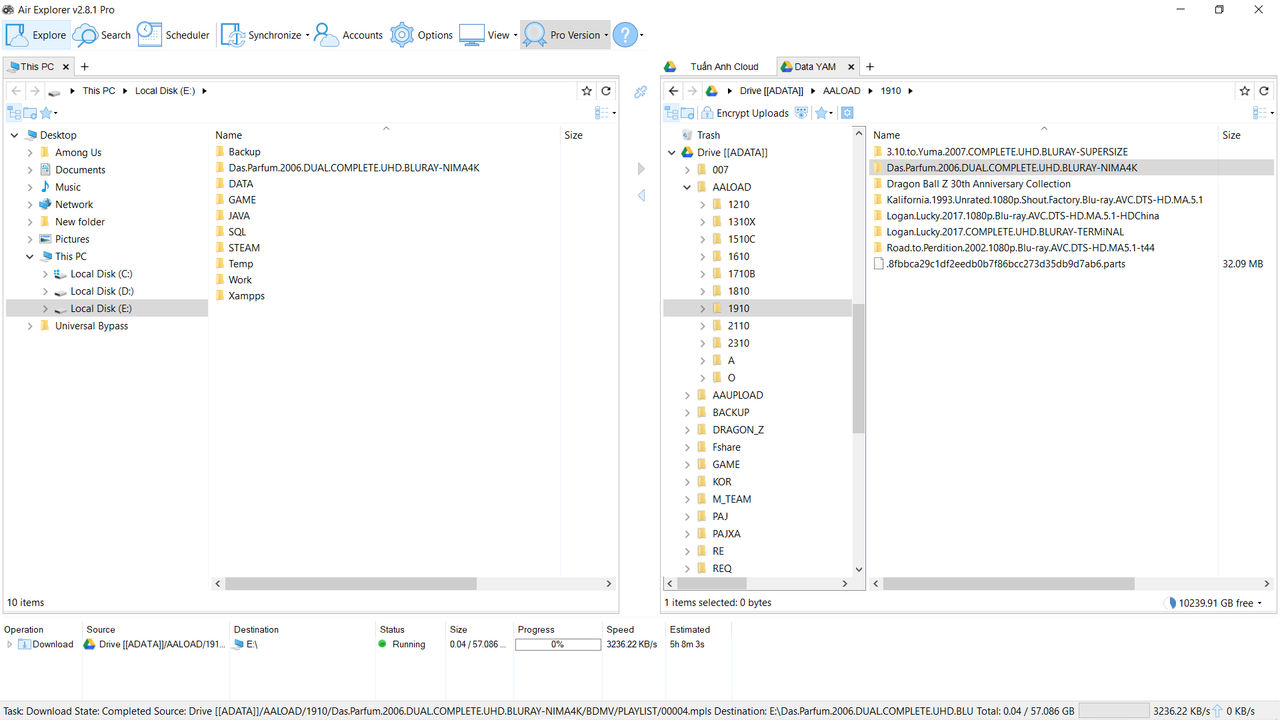
Task: Select the Network tree item
Action: [74, 204]
